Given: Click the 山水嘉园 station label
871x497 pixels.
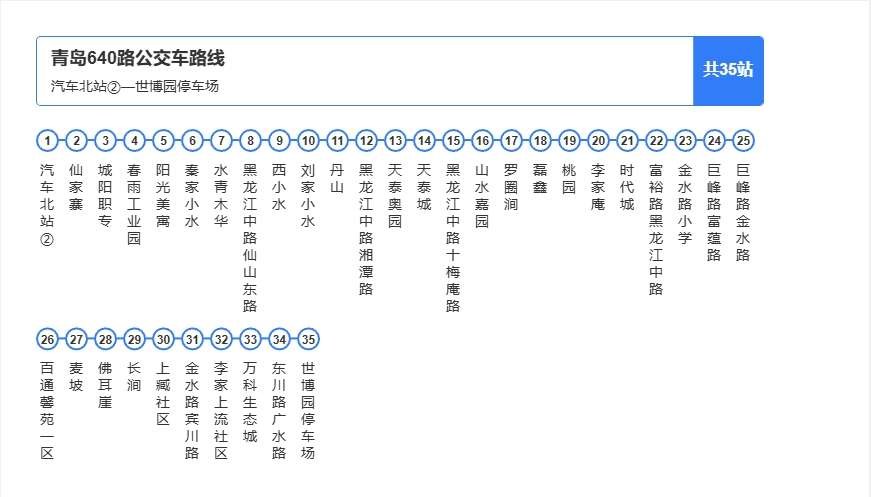Looking at the screenshot, I should click(482, 195).
